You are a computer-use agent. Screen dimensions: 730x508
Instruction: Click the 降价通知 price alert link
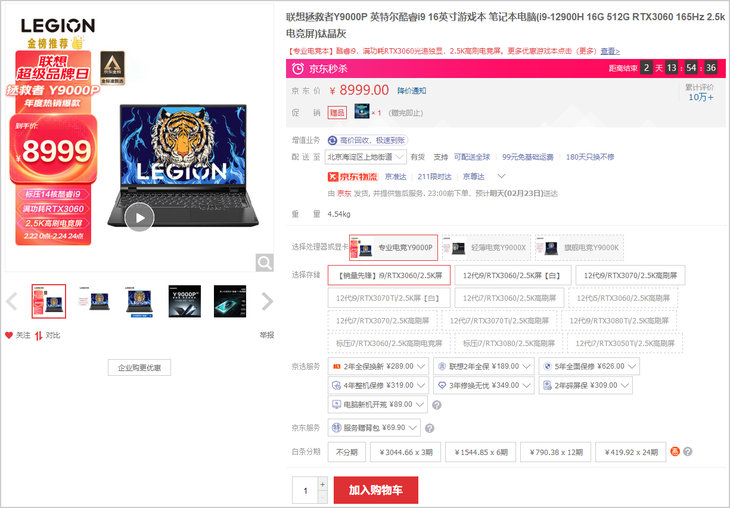(412, 91)
